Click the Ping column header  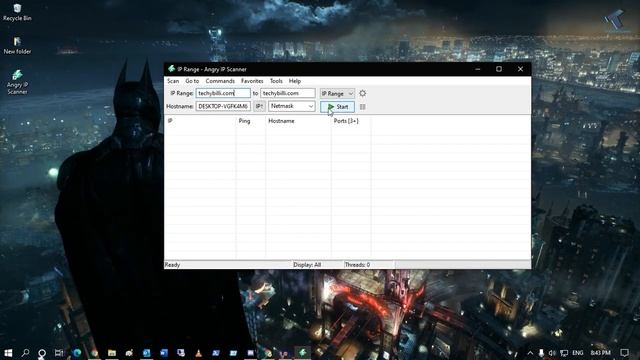(251, 121)
